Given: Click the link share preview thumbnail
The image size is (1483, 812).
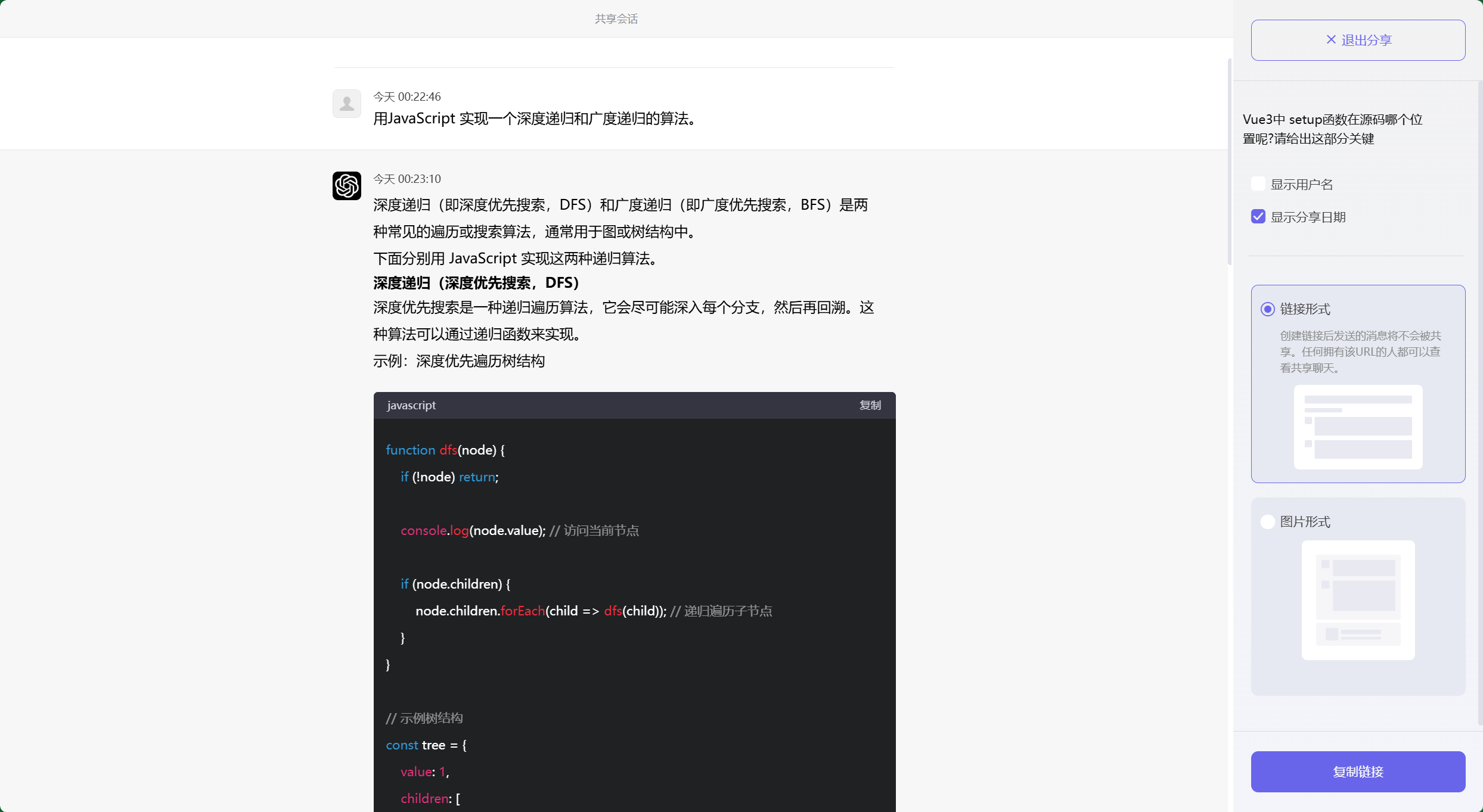Looking at the screenshot, I should click(x=1358, y=427).
